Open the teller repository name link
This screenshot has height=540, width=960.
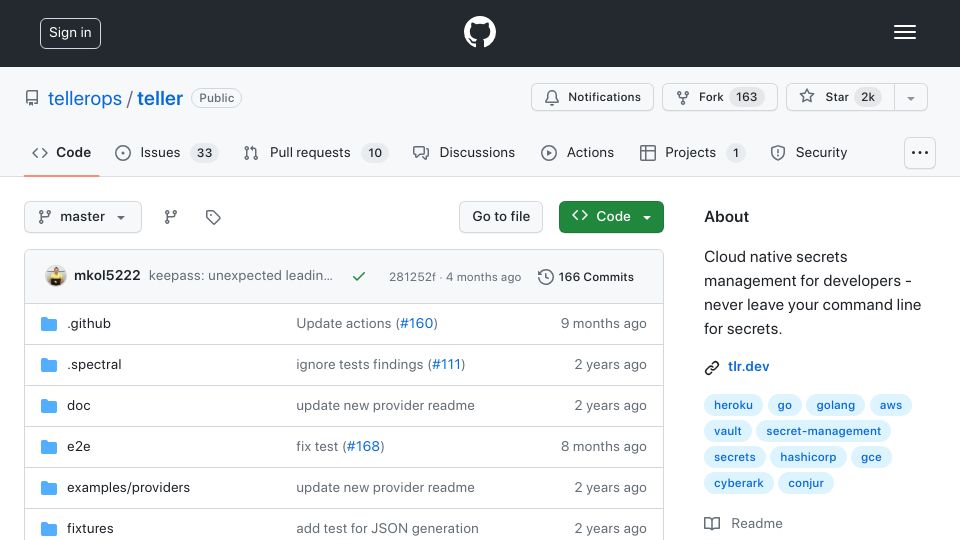pyautogui.click(x=160, y=99)
